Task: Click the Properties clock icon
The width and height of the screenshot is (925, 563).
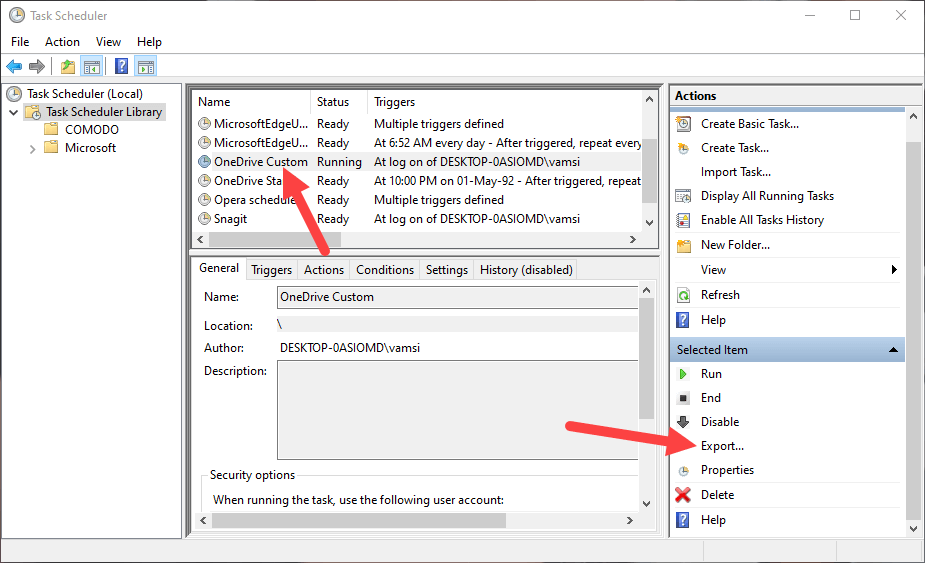Action: (x=683, y=471)
